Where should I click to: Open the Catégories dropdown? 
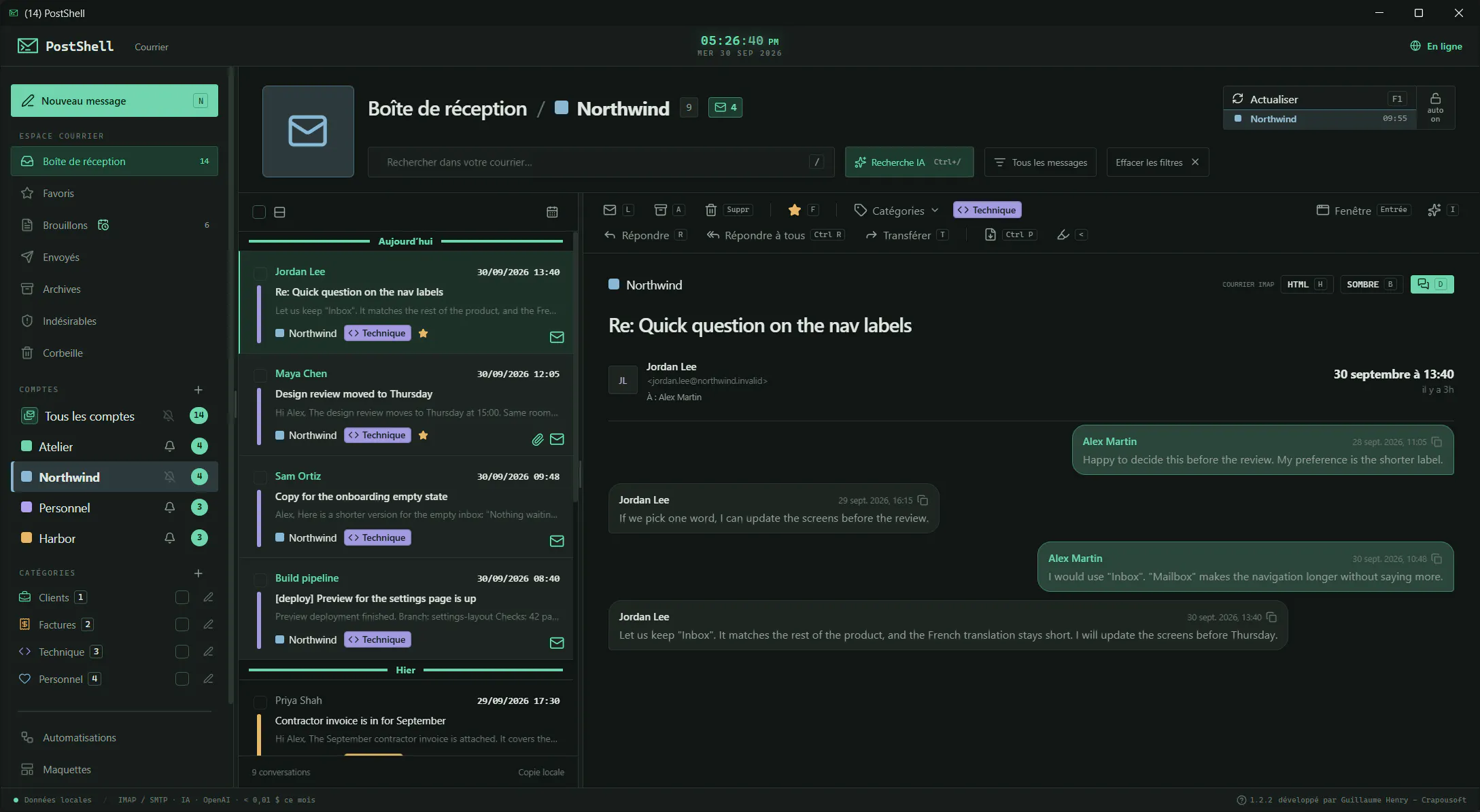(x=896, y=211)
